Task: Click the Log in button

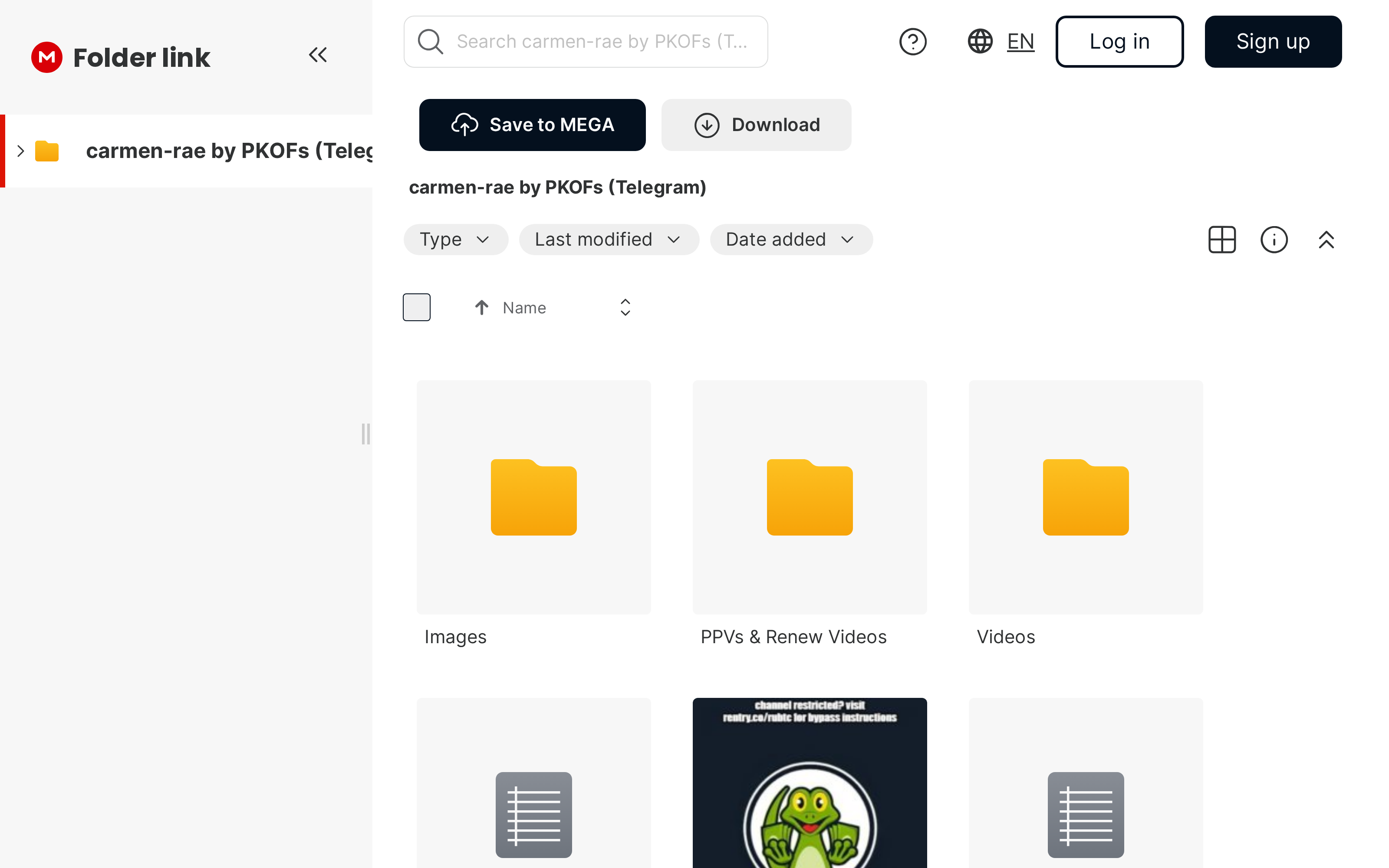Action: pyautogui.click(x=1119, y=41)
